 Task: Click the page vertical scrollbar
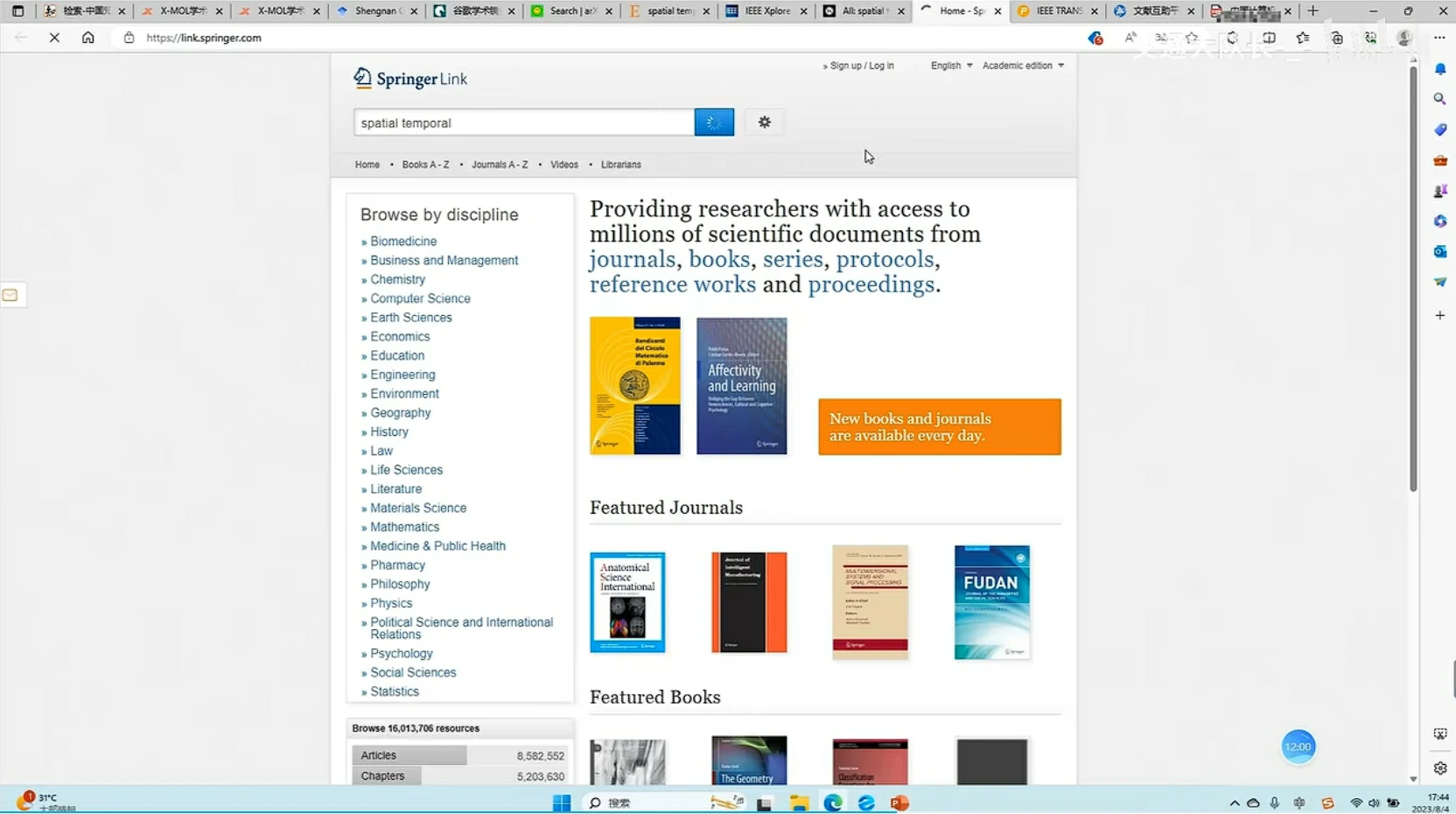1413,280
